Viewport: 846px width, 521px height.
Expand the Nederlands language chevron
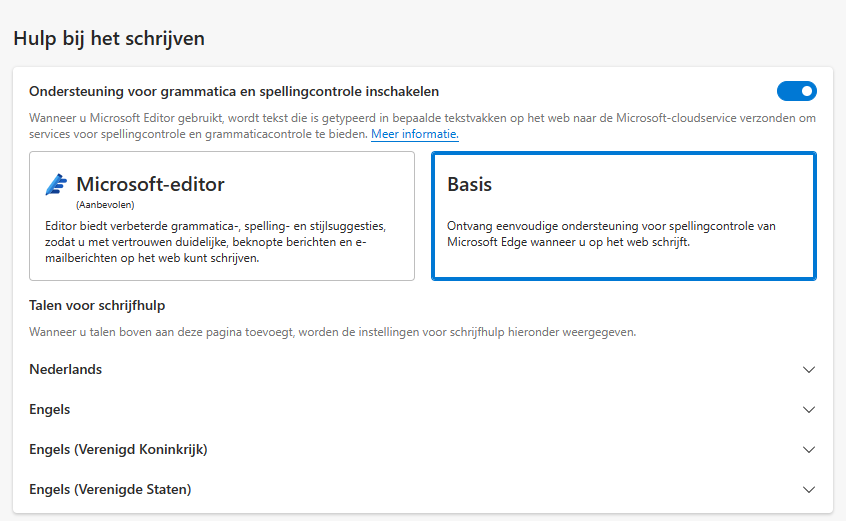808,369
